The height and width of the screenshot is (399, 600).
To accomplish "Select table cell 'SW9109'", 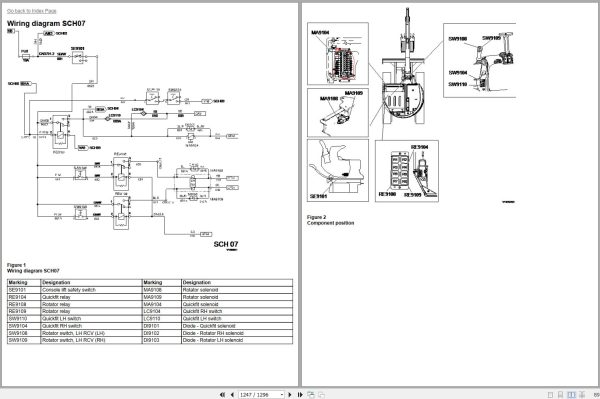I will point(24,340).
